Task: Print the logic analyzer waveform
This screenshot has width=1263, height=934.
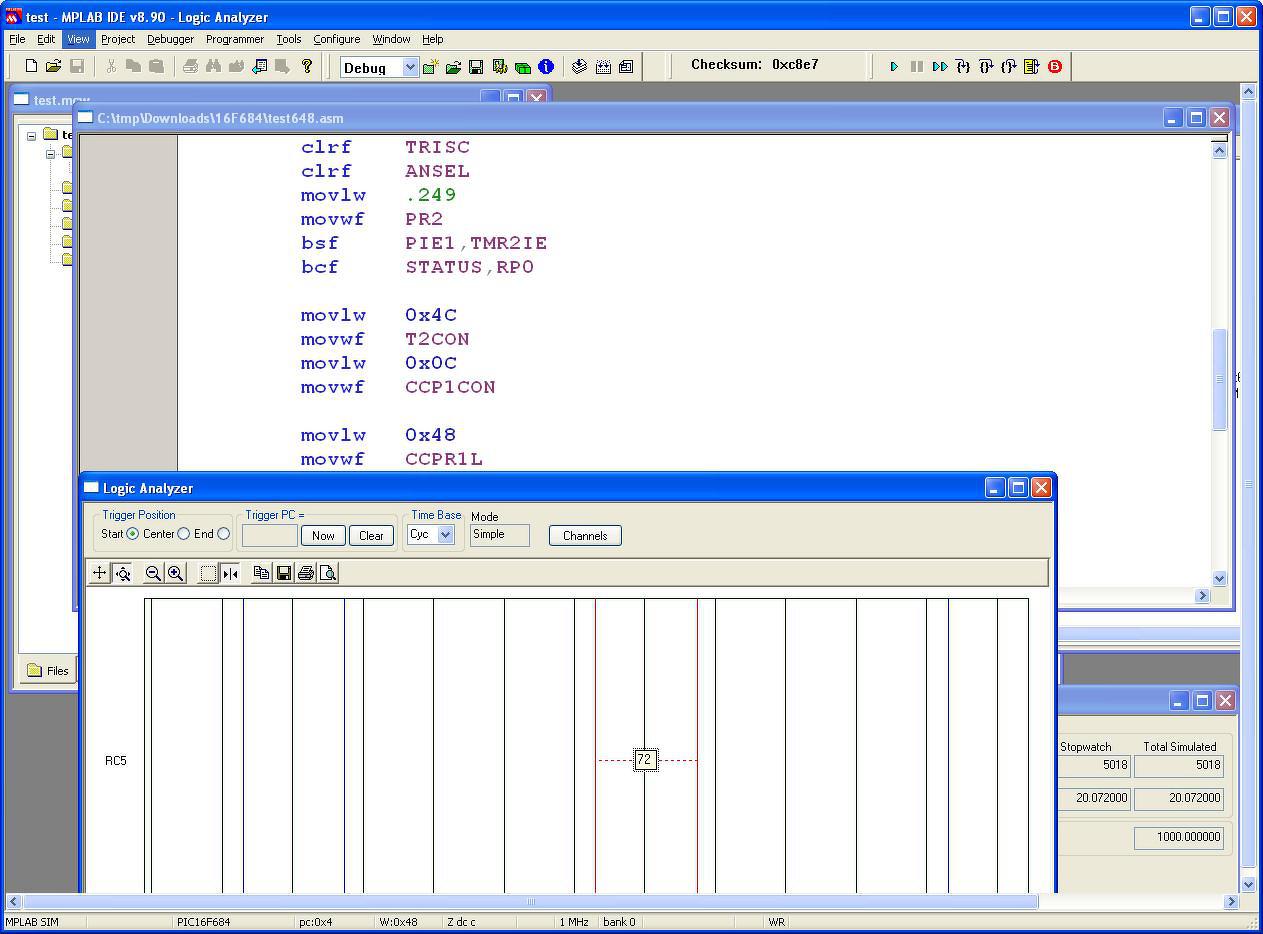Action: pyautogui.click(x=306, y=573)
